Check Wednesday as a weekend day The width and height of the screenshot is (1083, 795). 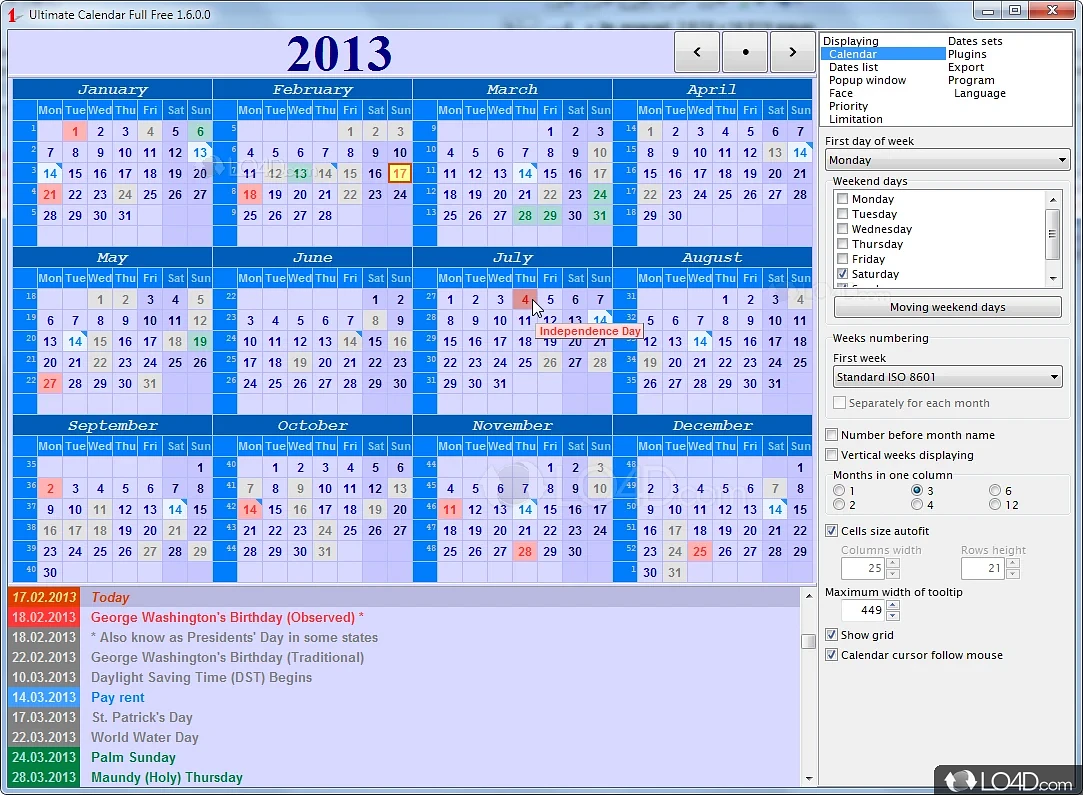(x=843, y=229)
